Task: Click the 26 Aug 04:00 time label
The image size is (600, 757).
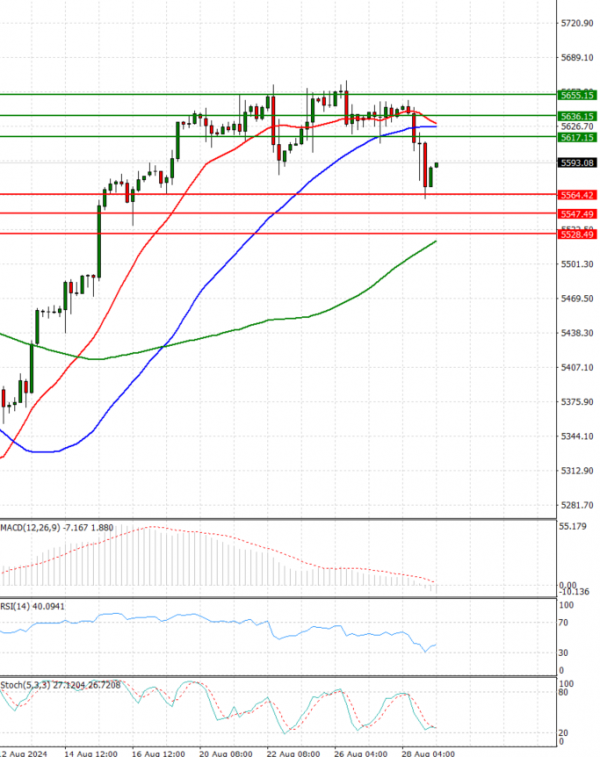Action: click(x=361, y=754)
